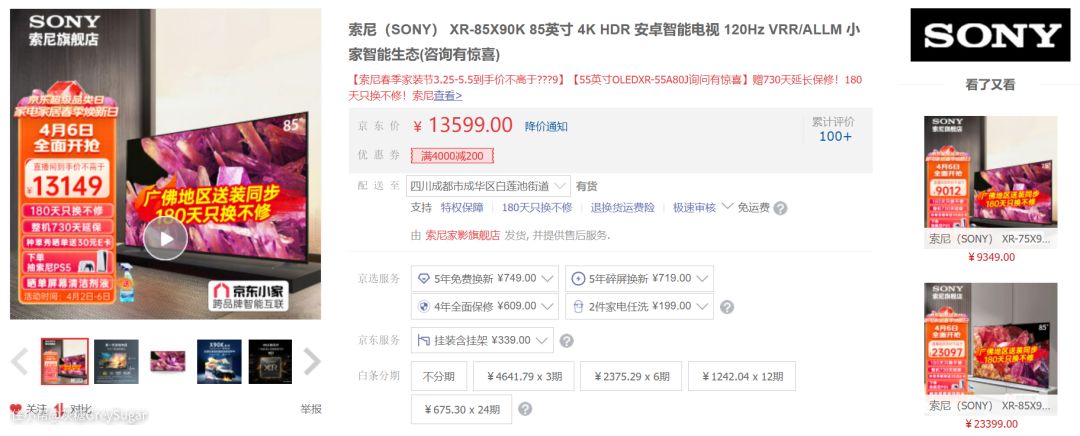The image size is (1080, 436).
Task: Play the product video on main image
Action: tap(165, 238)
